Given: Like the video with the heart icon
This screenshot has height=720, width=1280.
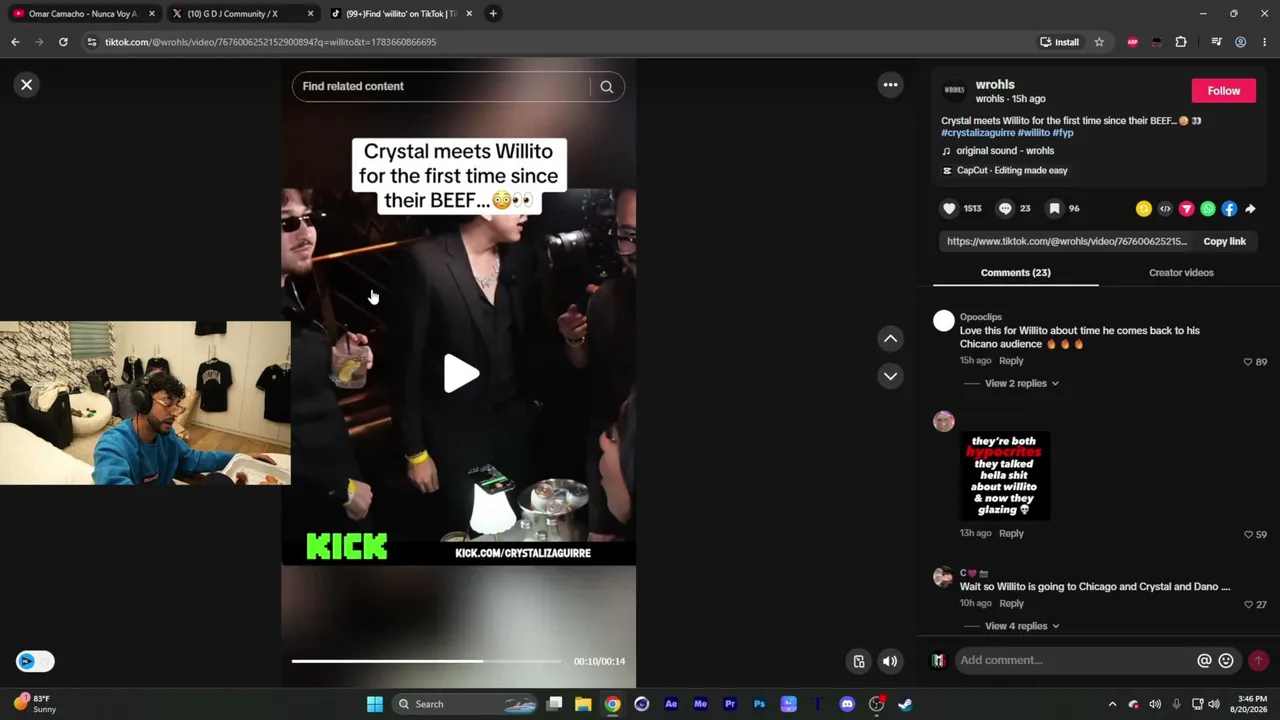Looking at the screenshot, I should point(949,208).
